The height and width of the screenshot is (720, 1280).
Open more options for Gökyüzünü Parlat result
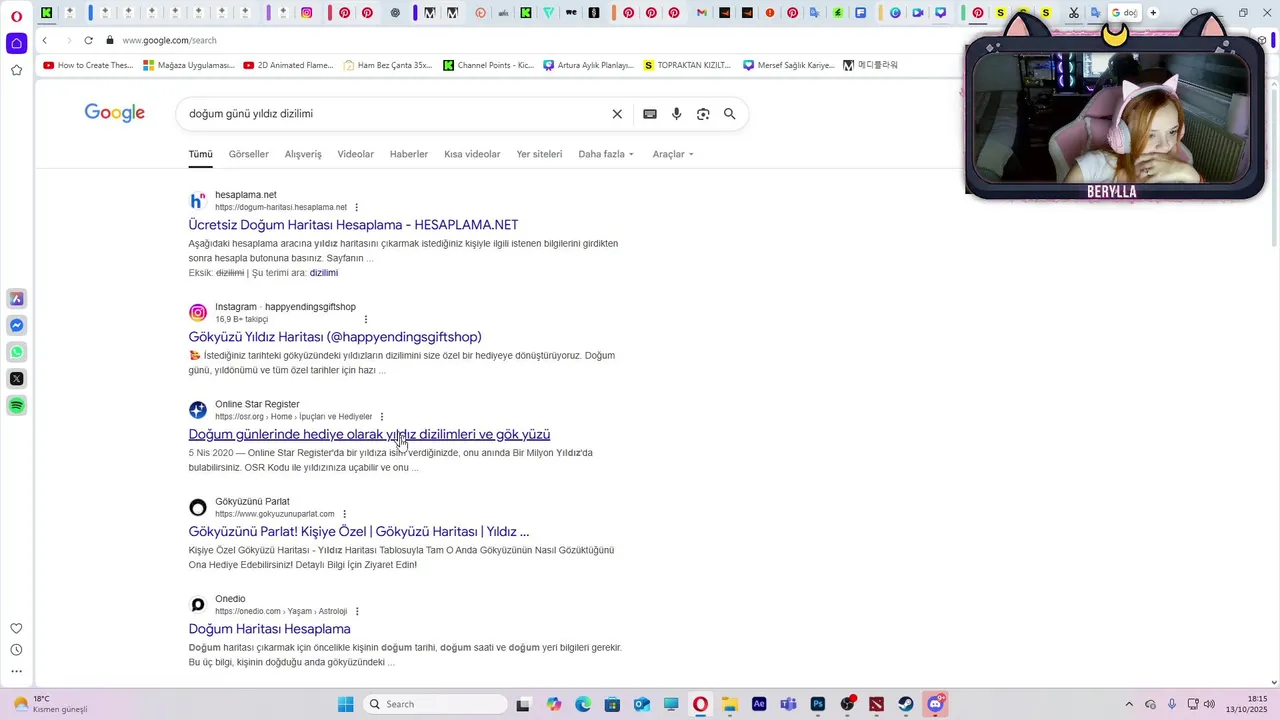point(344,514)
